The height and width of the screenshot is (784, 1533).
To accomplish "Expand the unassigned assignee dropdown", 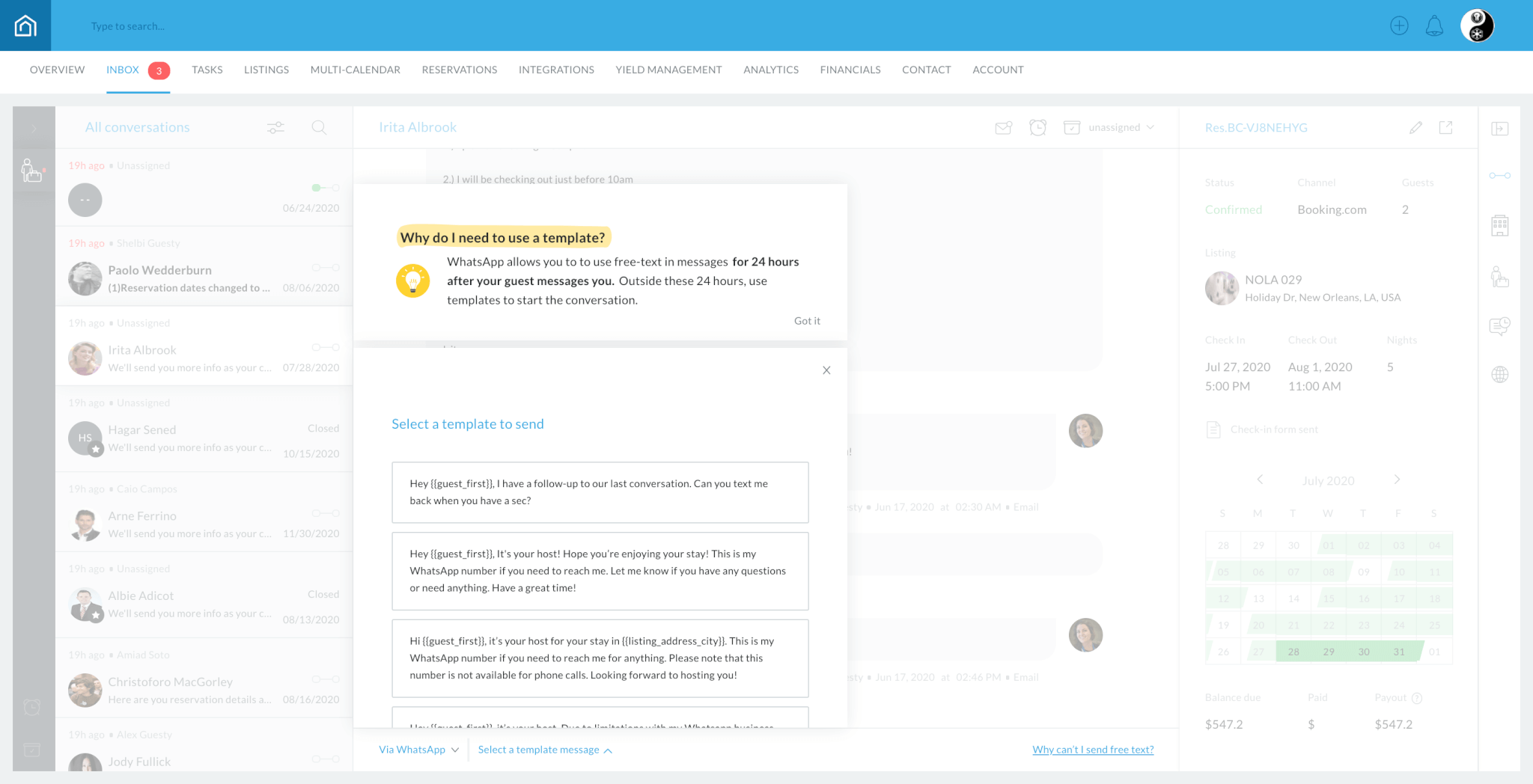I will click(1121, 128).
